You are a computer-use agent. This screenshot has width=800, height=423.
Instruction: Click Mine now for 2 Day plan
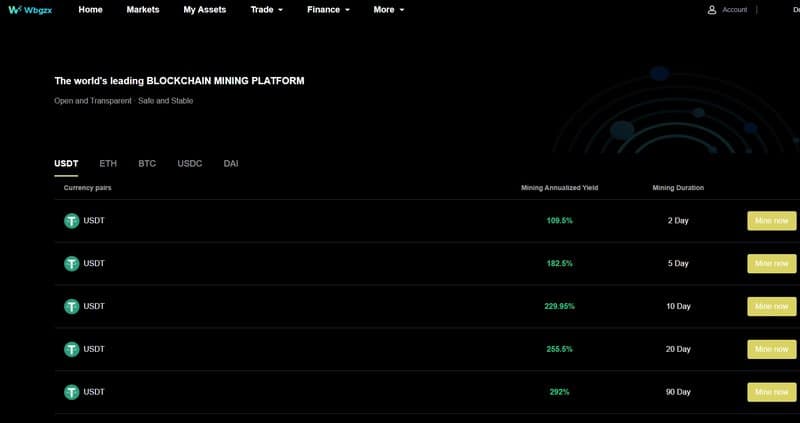coord(771,221)
